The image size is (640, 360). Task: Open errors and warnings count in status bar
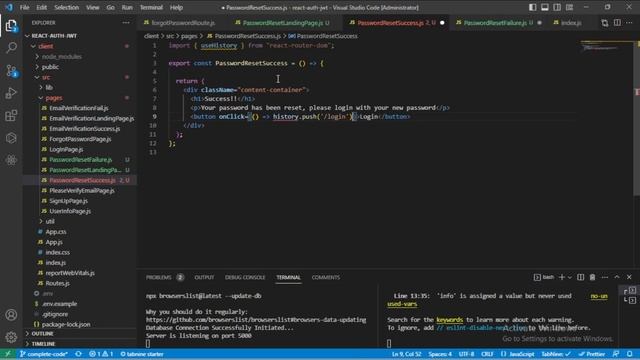(101, 354)
